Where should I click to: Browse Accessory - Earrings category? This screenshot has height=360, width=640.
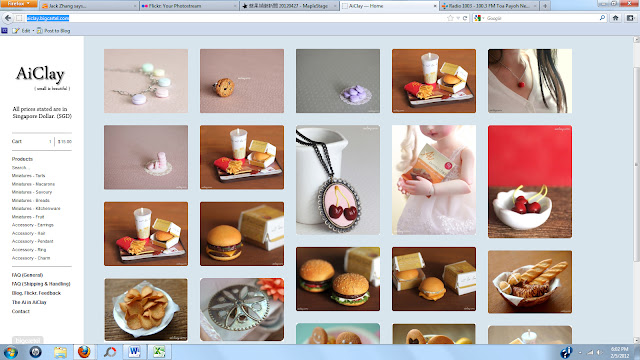(x=33, y=225)
